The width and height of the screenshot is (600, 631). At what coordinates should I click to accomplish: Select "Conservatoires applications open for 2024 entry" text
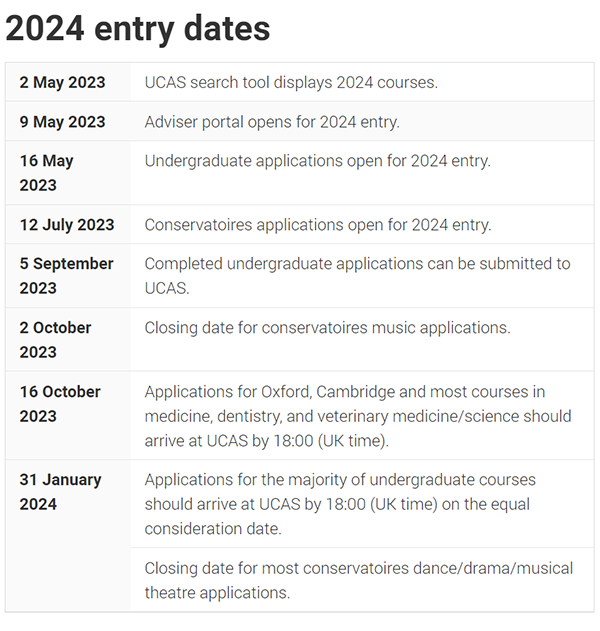pos(318,225)
